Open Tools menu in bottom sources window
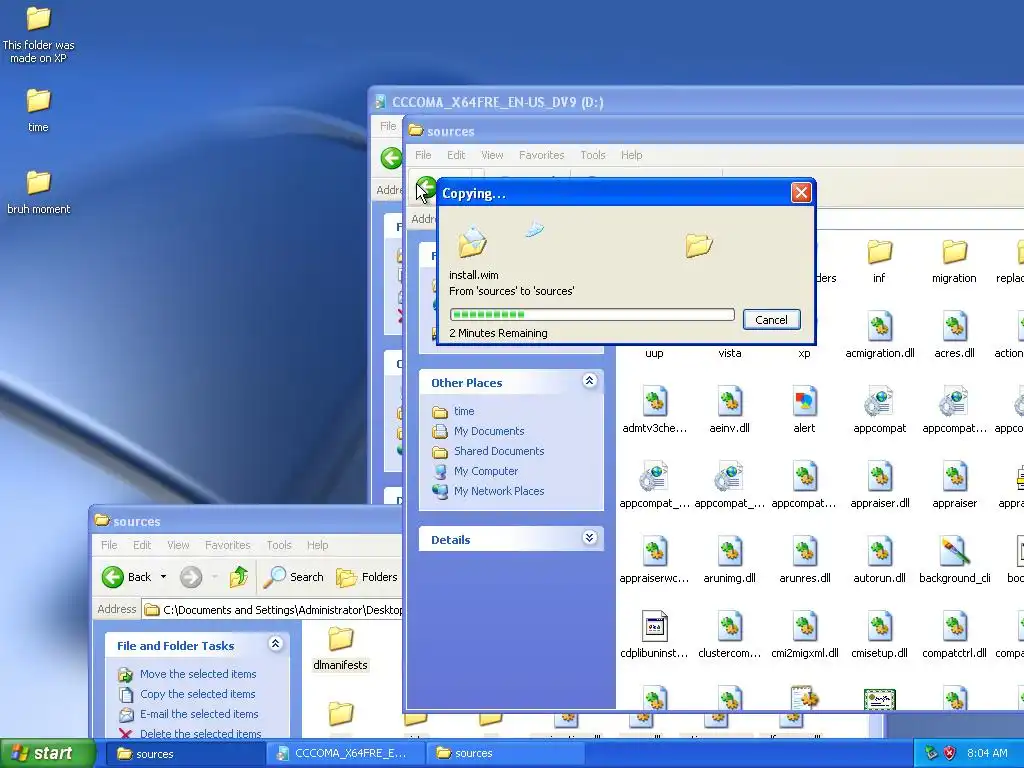Viewport: 1024px width, 768px height. point(279,545)
